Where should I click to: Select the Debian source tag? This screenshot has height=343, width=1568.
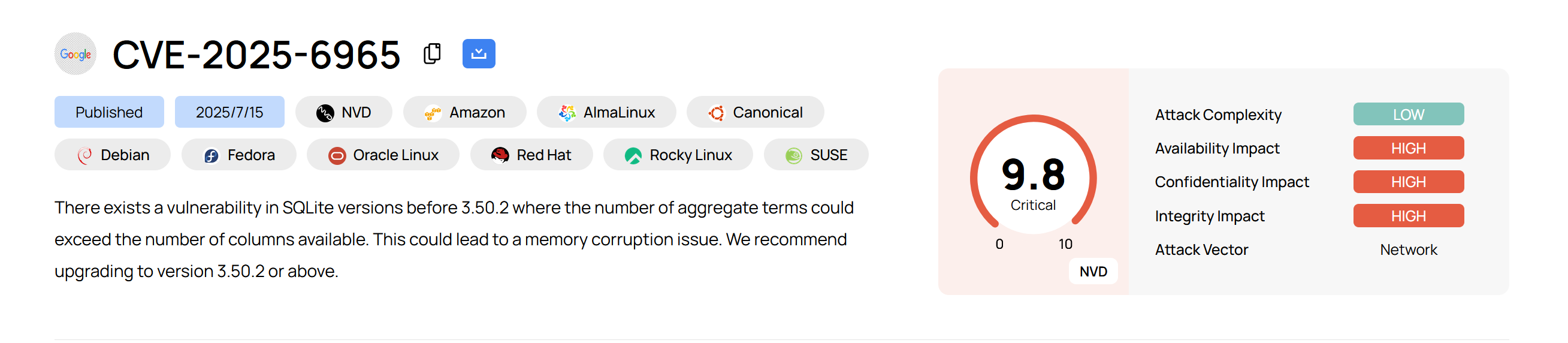point(113,155)
